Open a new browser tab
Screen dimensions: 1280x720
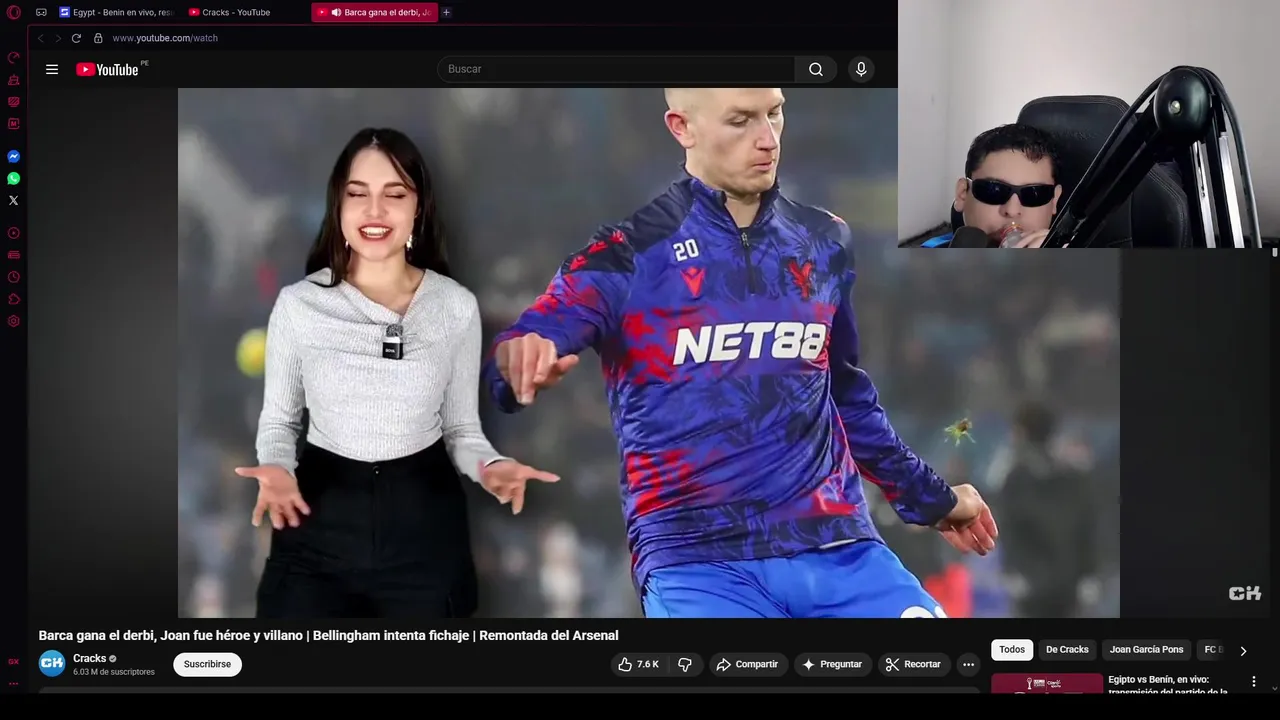point(446,12)
